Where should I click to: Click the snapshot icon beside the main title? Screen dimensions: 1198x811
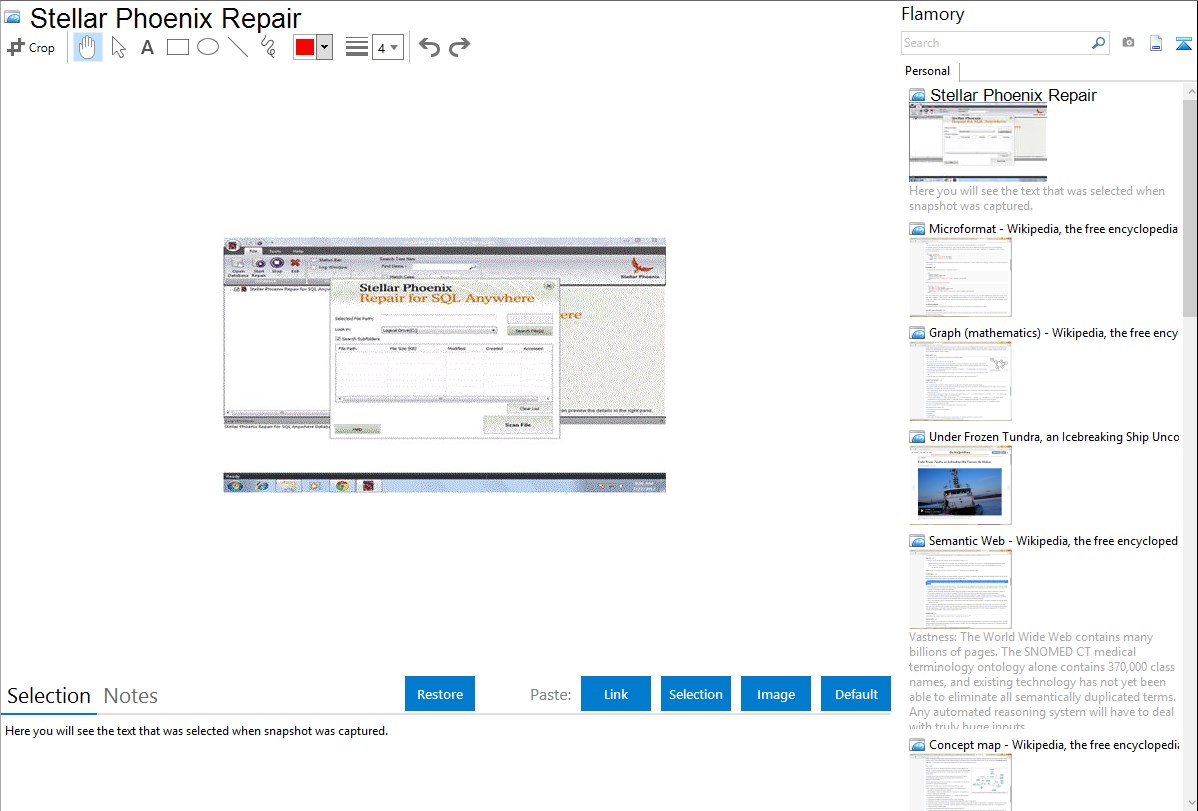click(x=13, y=17)
